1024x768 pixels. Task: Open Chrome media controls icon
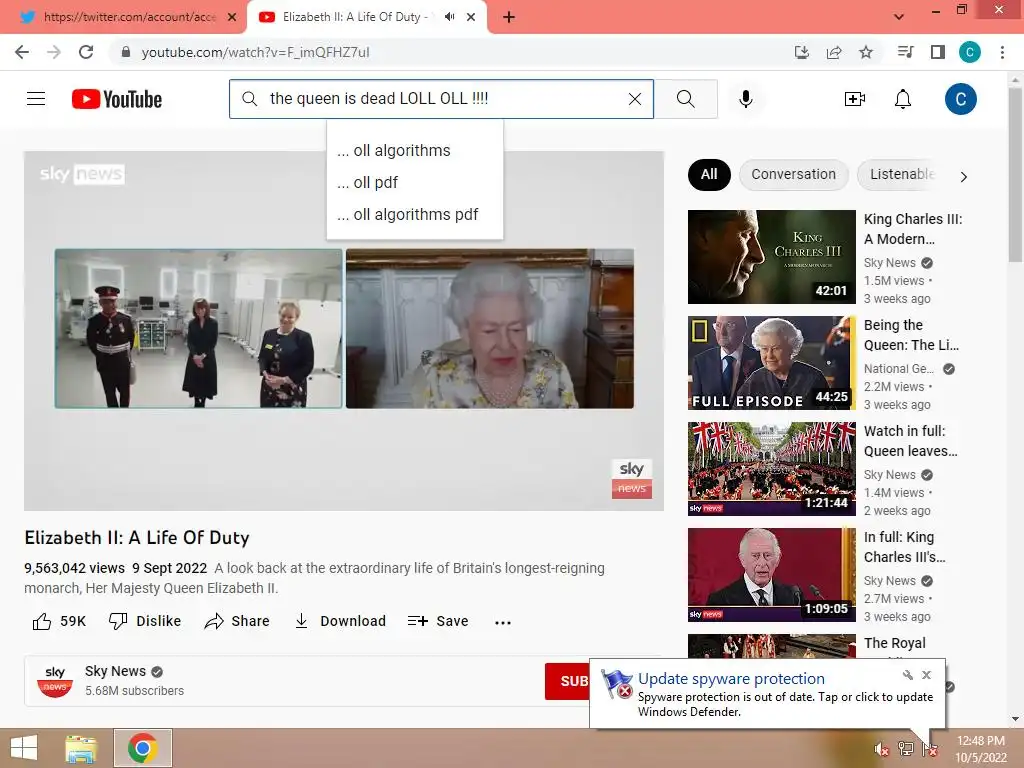[905, 52]
